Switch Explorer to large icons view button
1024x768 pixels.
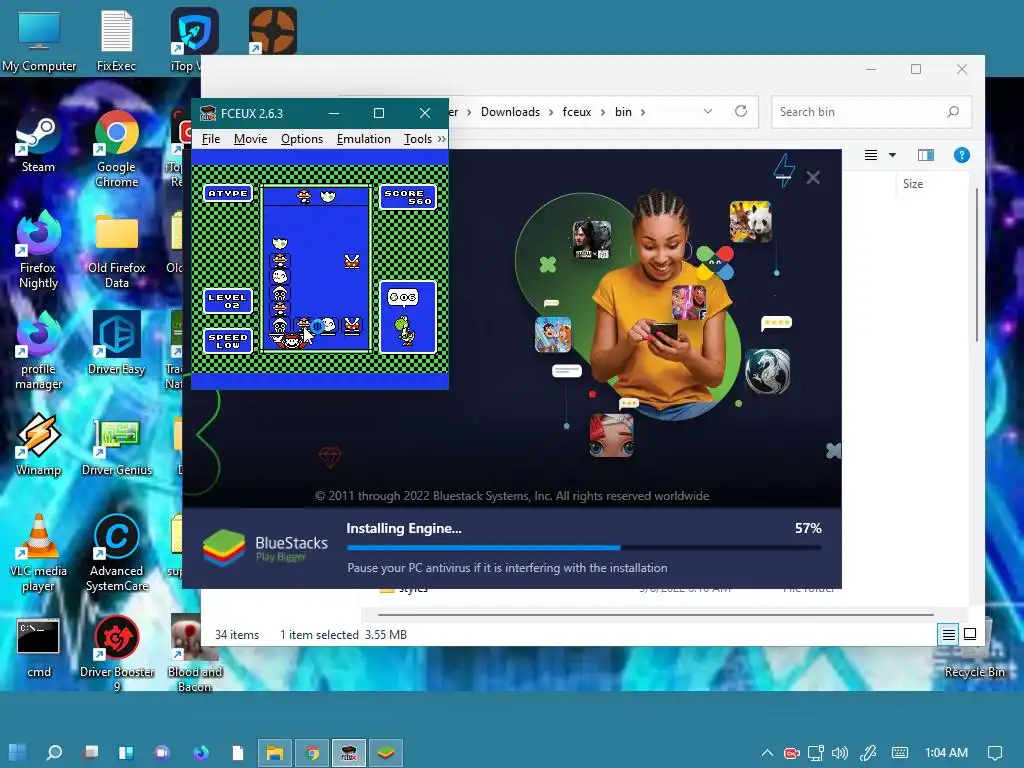tap(970, 634)
